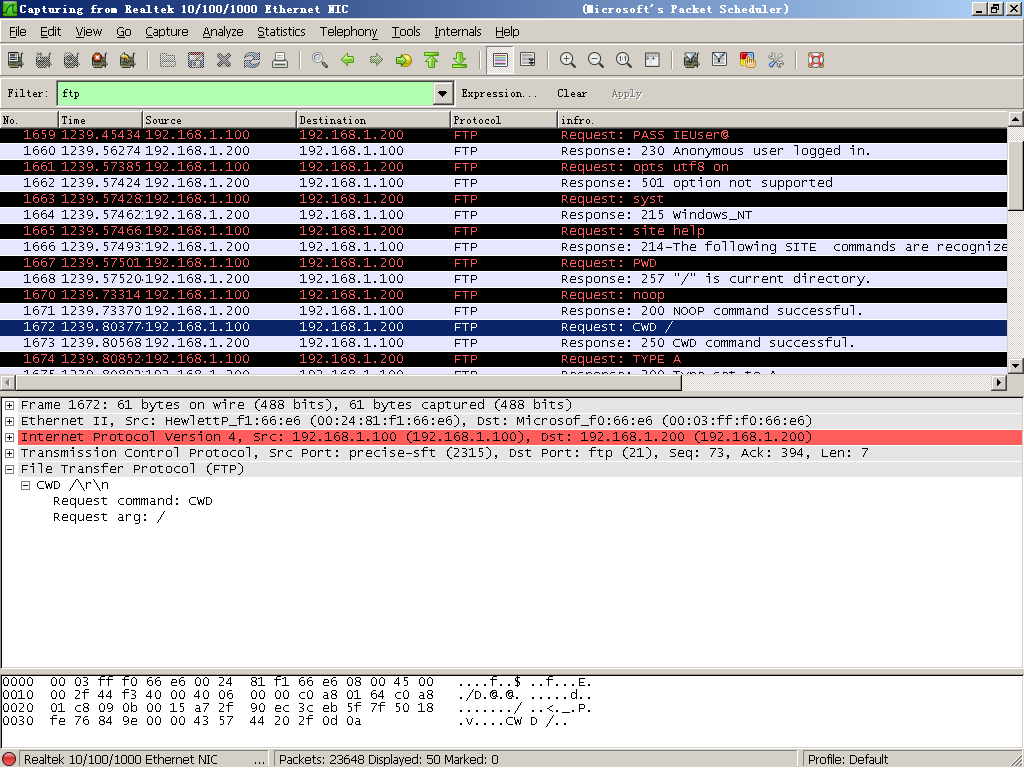1024x768 pixels.
Task: Sort by Protocol column header
Action: point(504,120)
